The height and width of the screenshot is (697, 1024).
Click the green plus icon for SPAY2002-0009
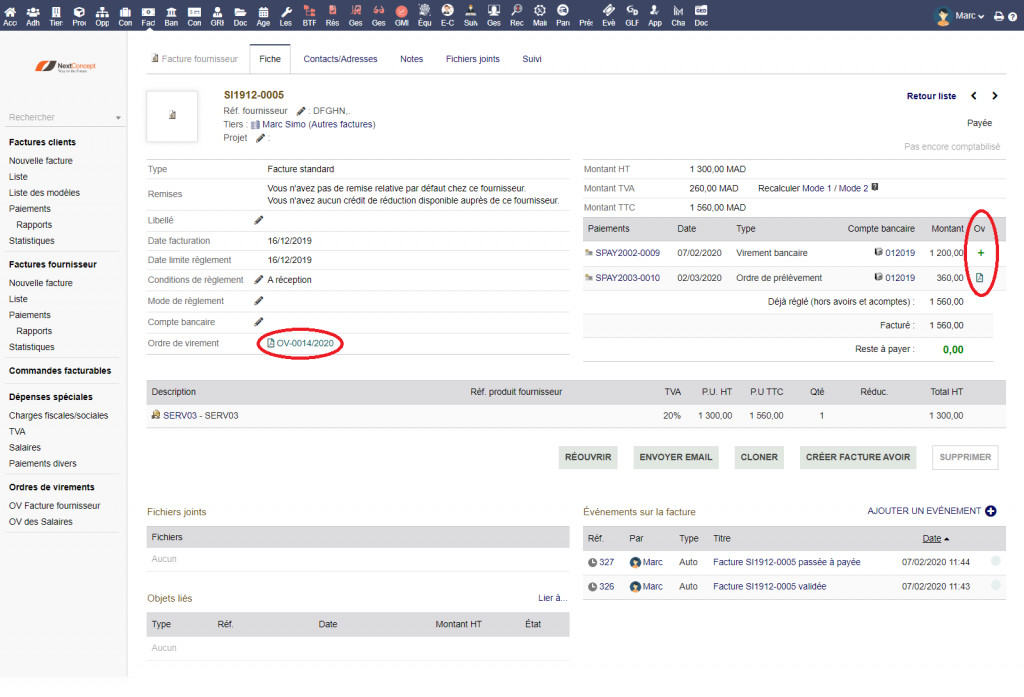[980, 253]
